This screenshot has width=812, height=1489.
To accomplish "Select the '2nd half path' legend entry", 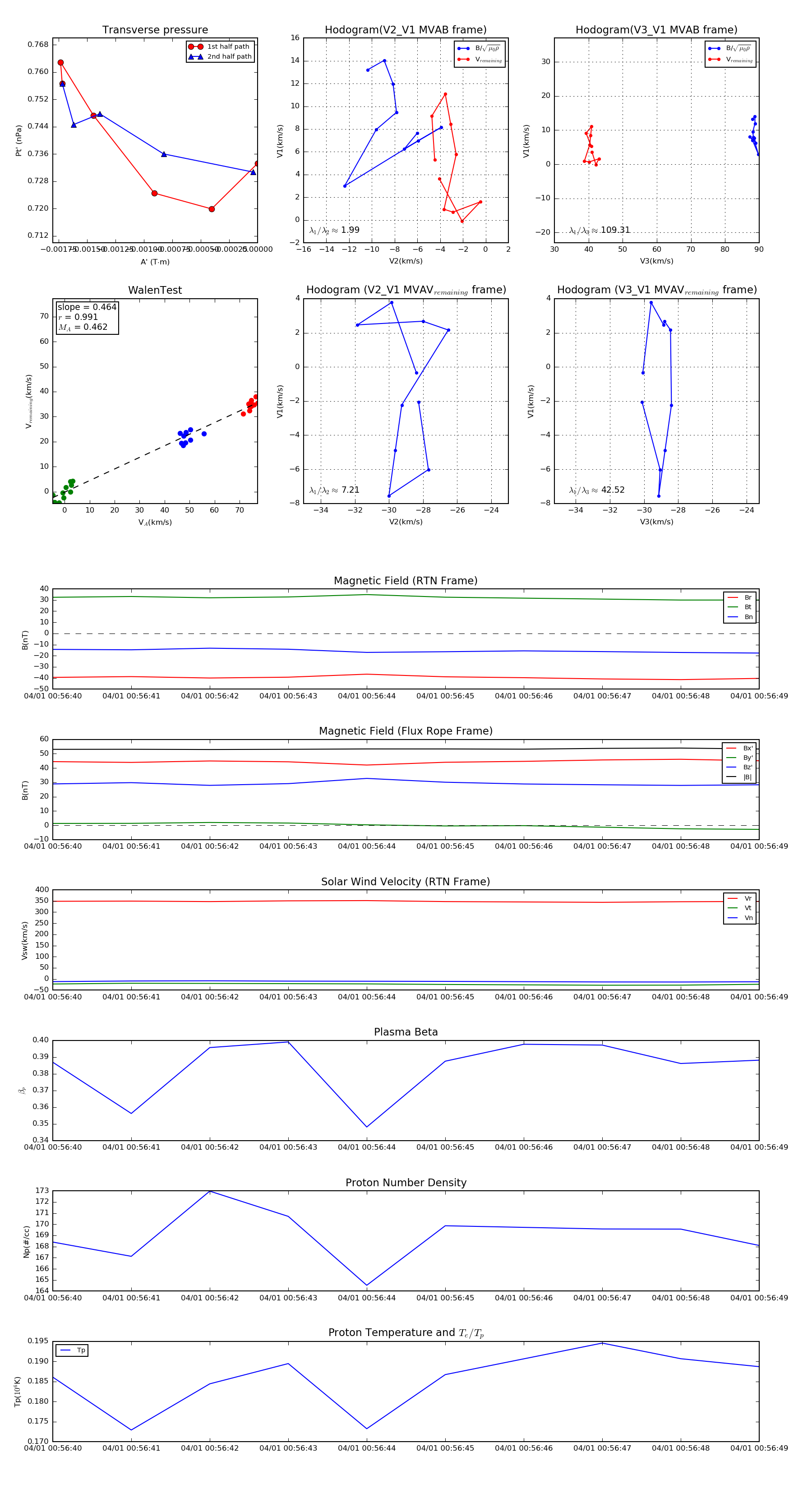I will pos(220,57).
